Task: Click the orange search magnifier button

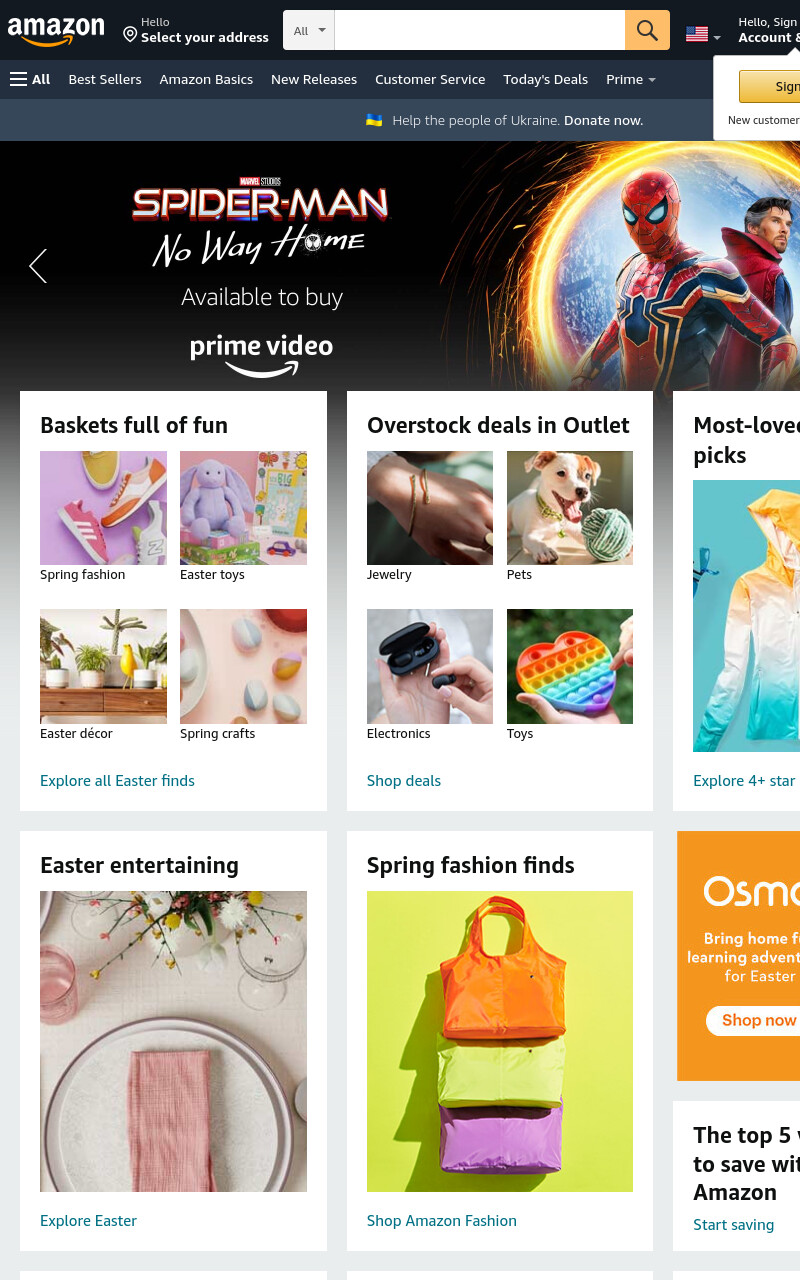Action: point(647,30)
